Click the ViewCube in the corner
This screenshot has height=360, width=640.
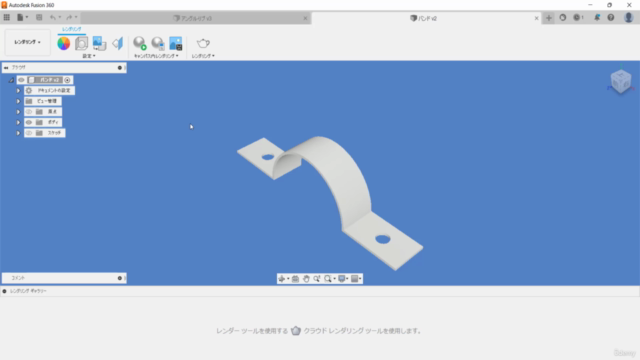pos(621,81)
